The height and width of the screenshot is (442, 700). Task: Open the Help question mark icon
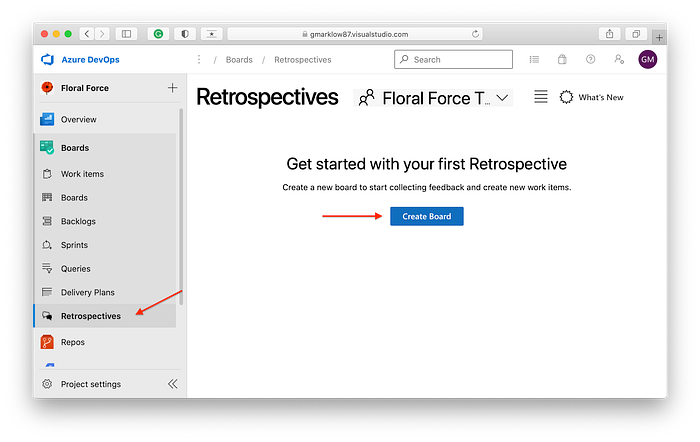click(590, 59)
